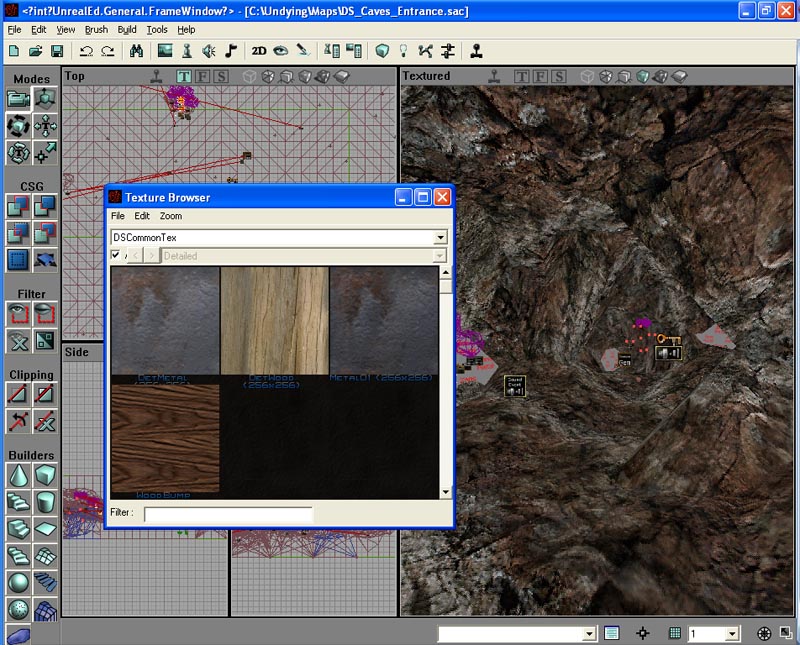800x645 pixels.
Task: Open the Tools menu
Action: [157, 30]
